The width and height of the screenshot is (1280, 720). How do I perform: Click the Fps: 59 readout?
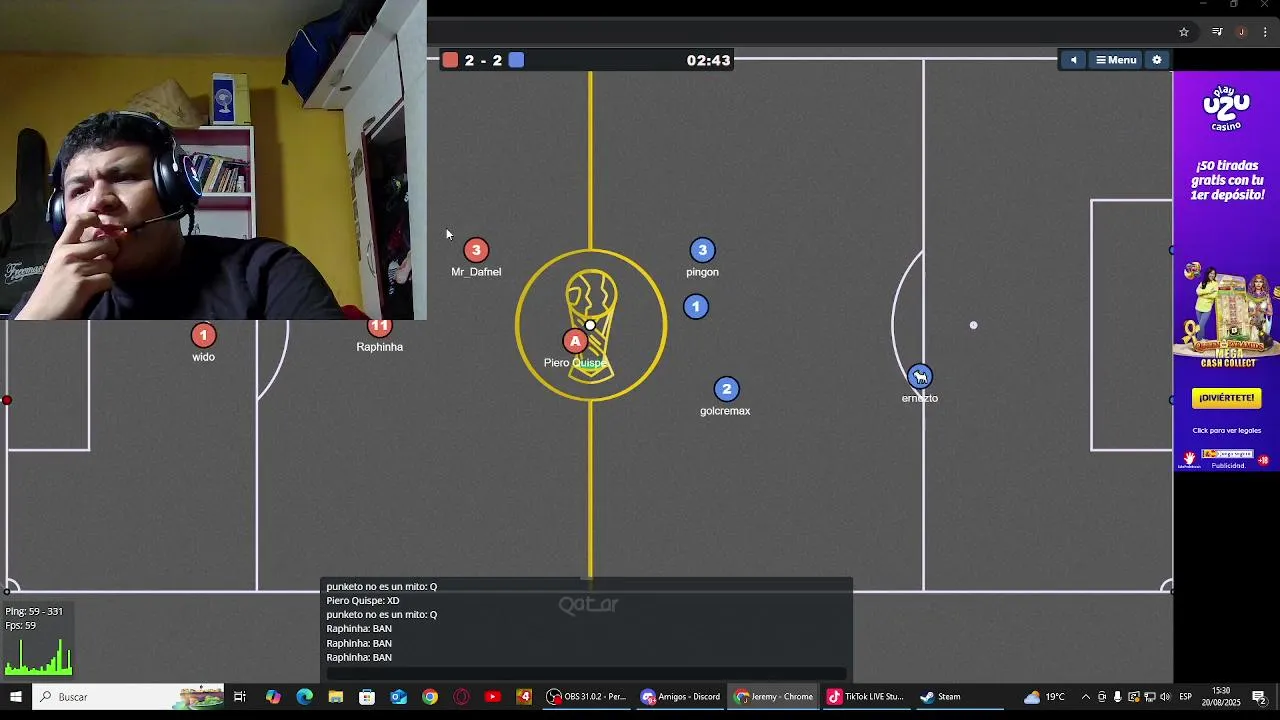coord(21,626)
